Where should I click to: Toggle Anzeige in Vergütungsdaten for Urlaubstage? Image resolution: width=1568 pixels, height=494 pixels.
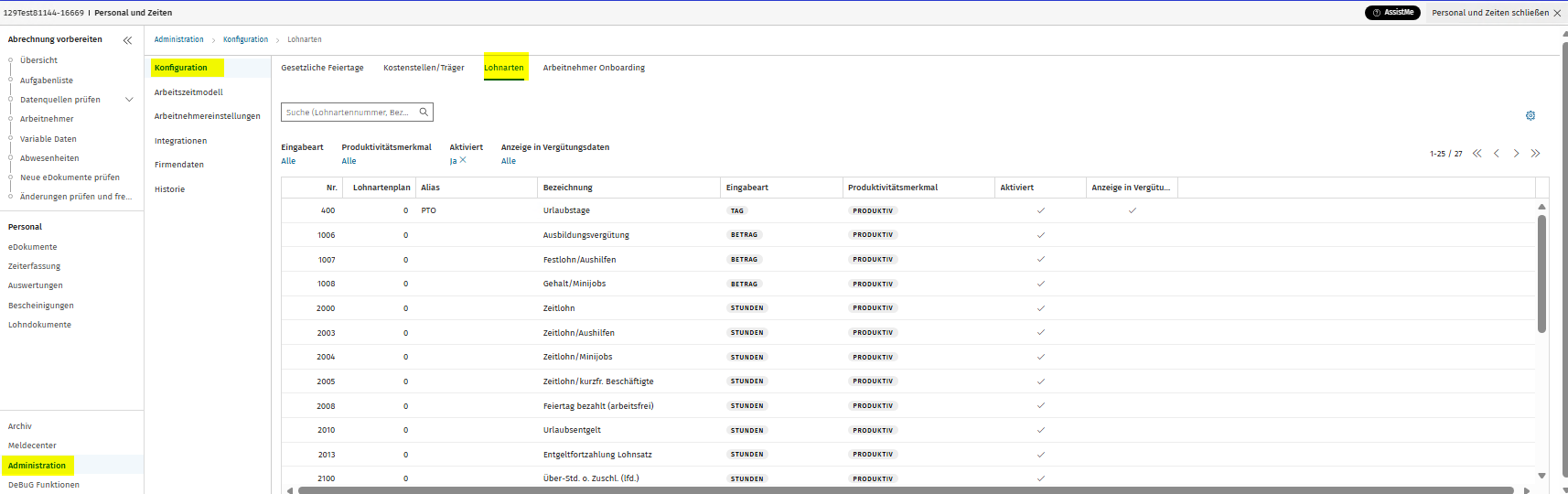pyautogui.click(x=1133, y=210)
